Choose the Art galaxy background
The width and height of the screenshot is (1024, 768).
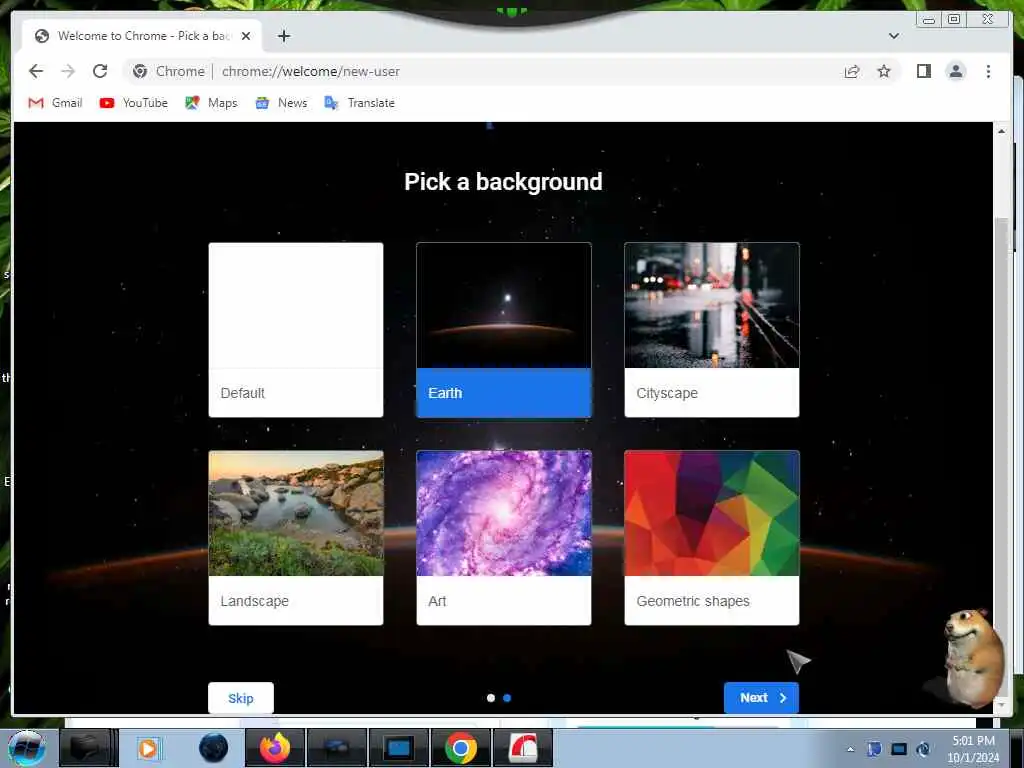pyautogui.click(x=504, y=537)
